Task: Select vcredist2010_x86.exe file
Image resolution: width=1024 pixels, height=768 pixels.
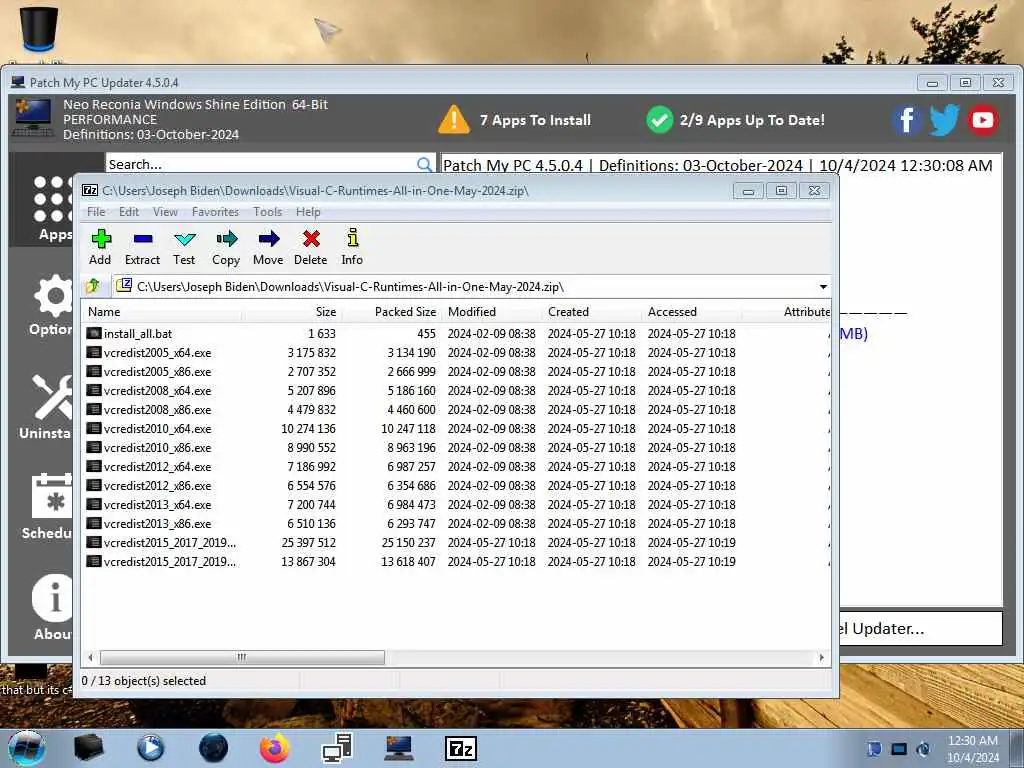Action: 149,447
